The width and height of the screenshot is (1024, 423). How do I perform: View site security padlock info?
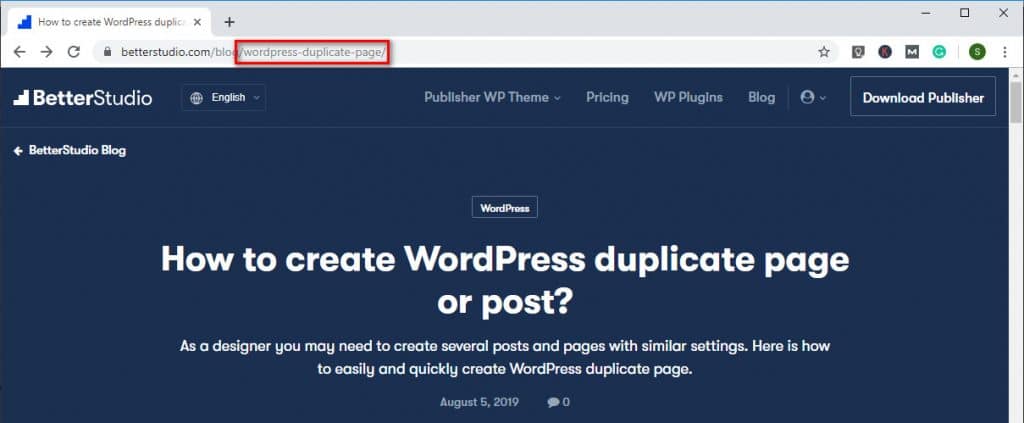[107, 52]
